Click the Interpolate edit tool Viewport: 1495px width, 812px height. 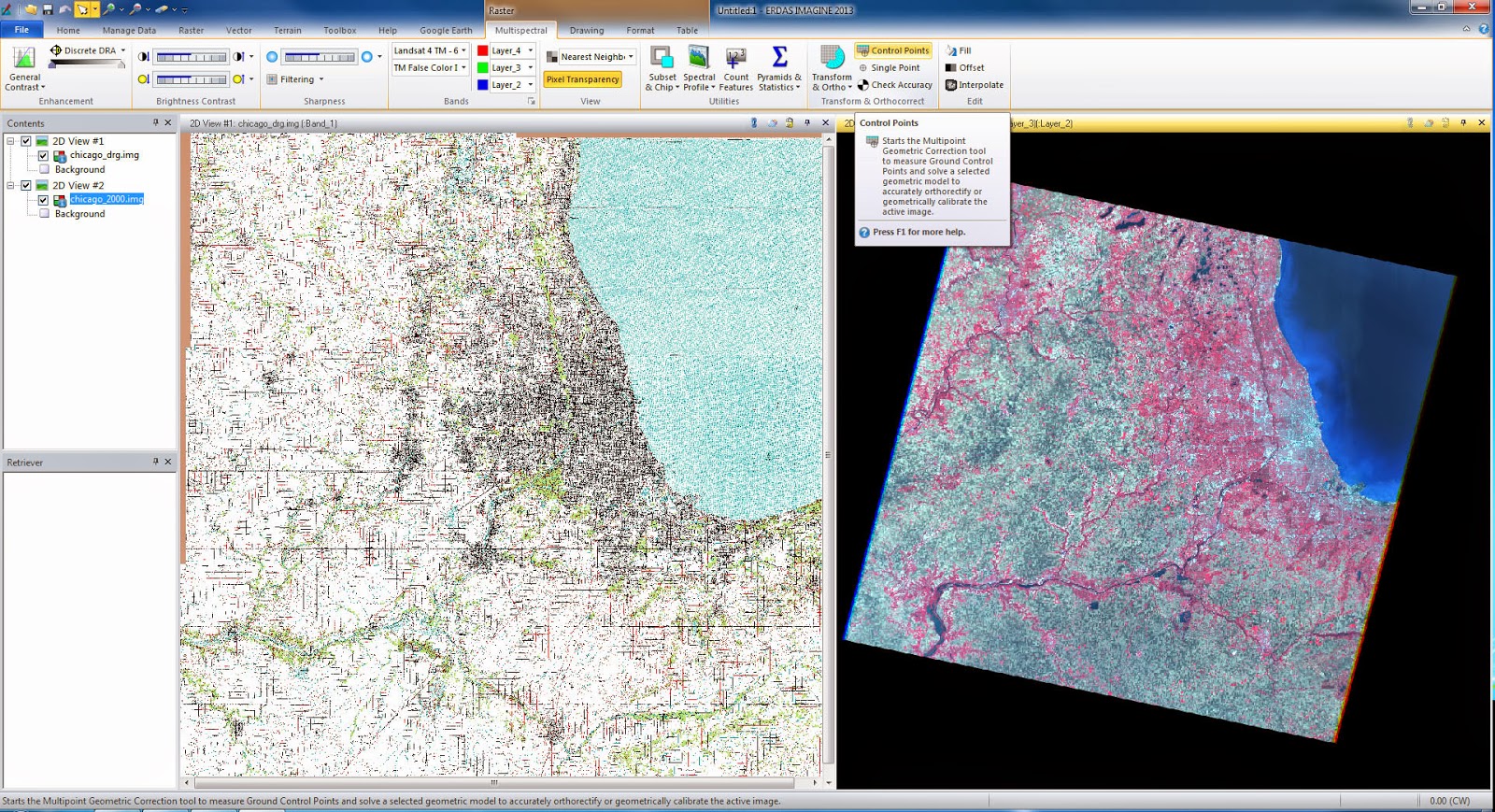pyautogui.click(x=975, y=85)
